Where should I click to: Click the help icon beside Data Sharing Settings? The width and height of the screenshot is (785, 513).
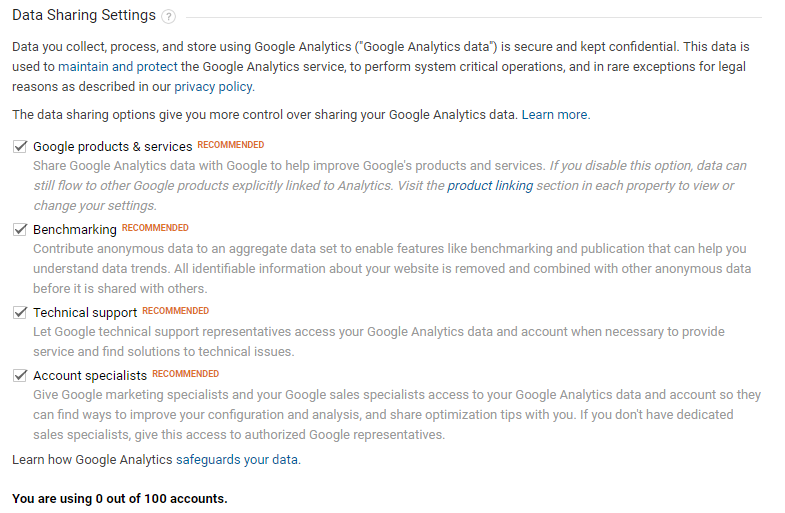click(x=168, y=17)
